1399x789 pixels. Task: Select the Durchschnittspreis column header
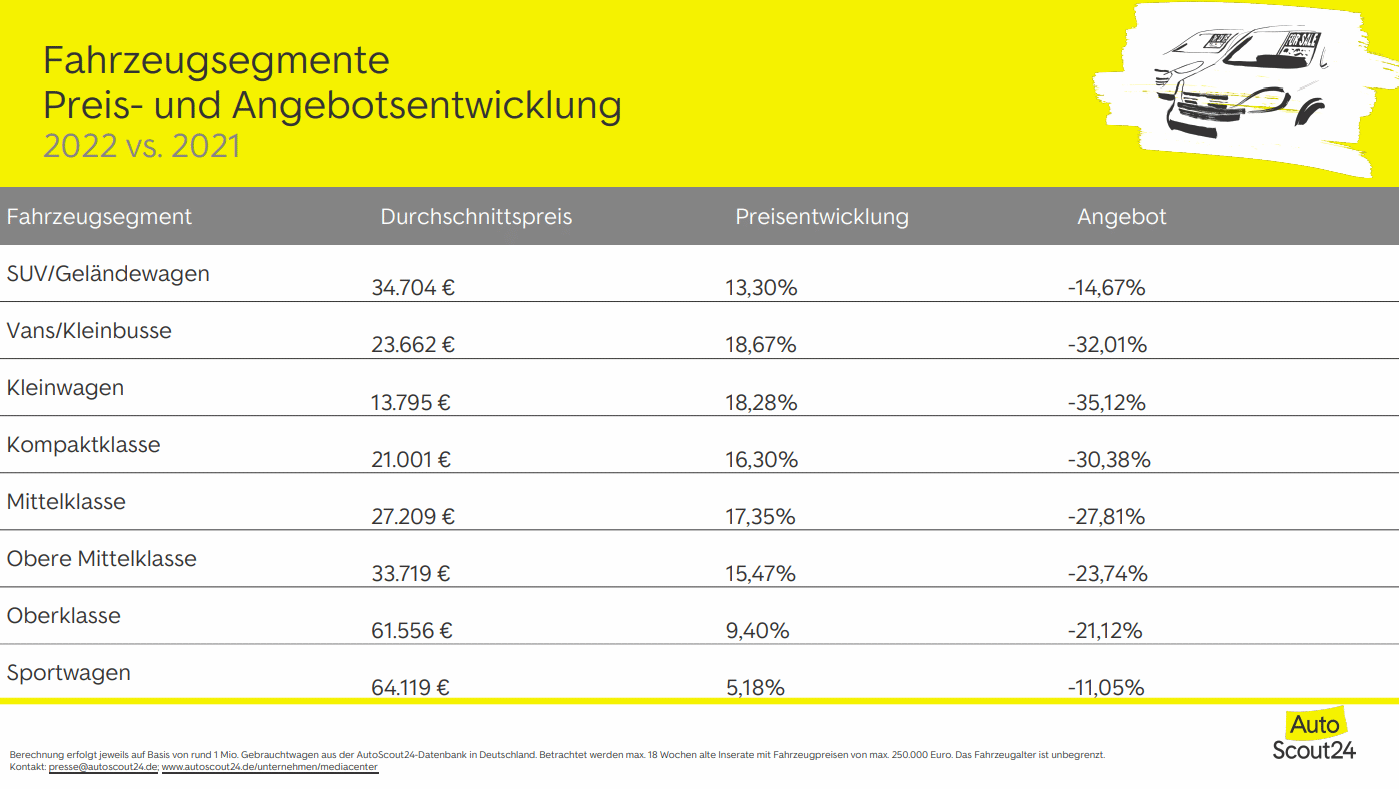476,217
